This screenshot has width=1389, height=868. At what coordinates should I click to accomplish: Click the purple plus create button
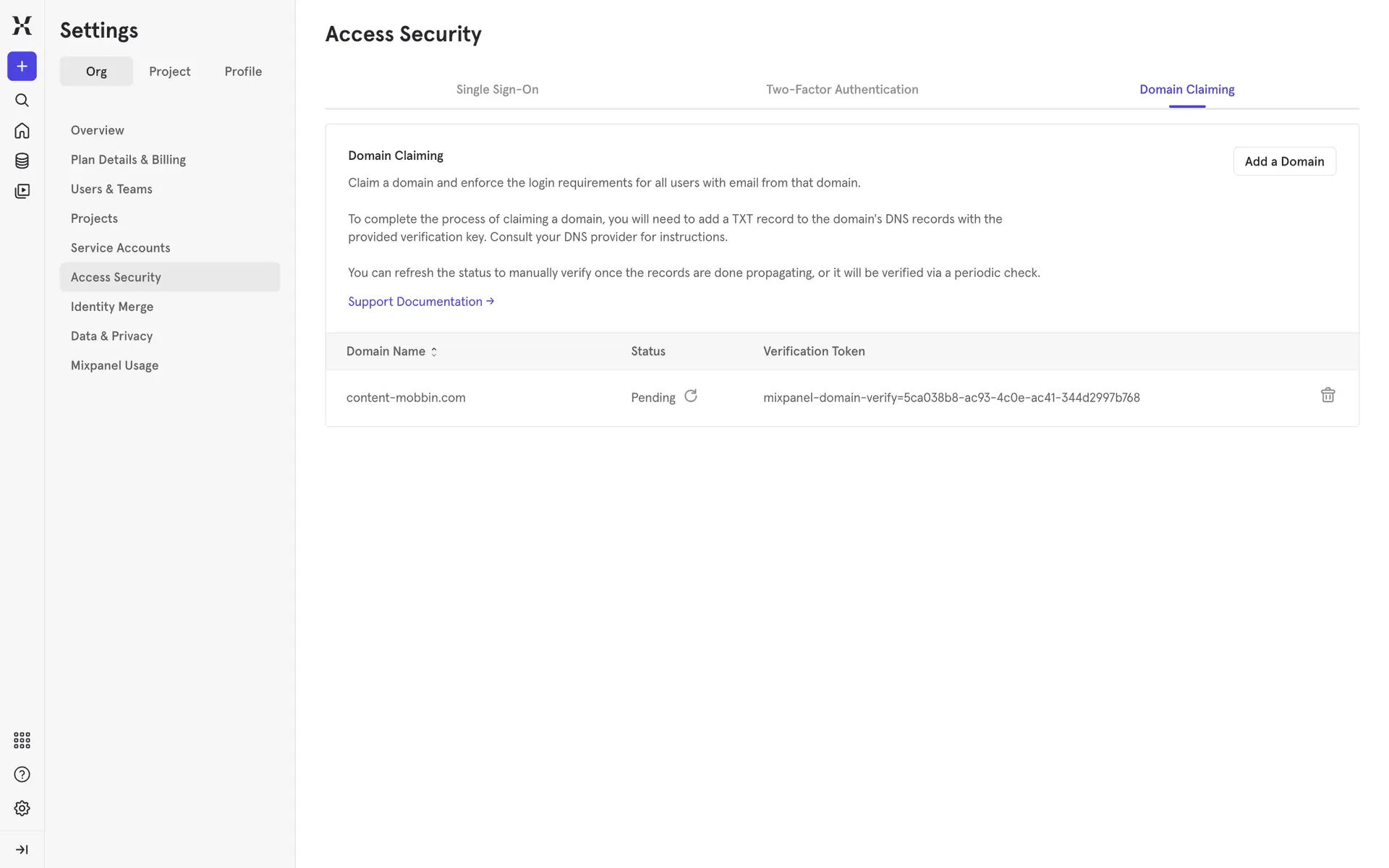tap(22, 67)
